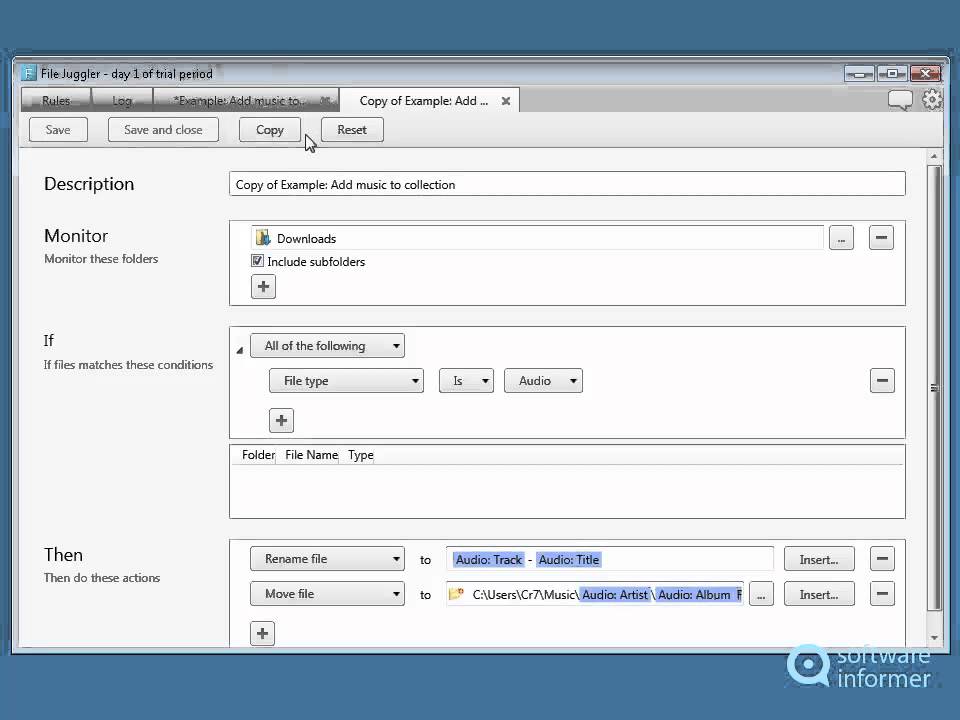The image size is (960, 720).
Task: Open the Move file action dropdown
Action: tap(328, 594)
